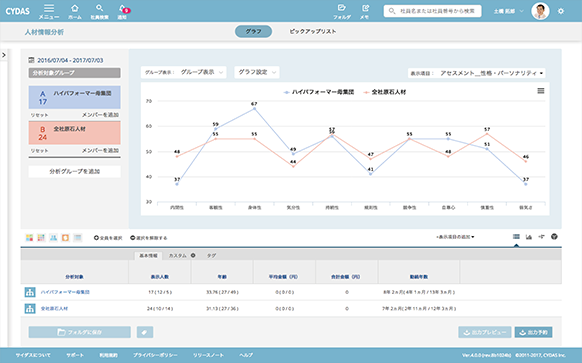
Task: Click 選択を解除する deselect all
Action: (x=148, y=238)
